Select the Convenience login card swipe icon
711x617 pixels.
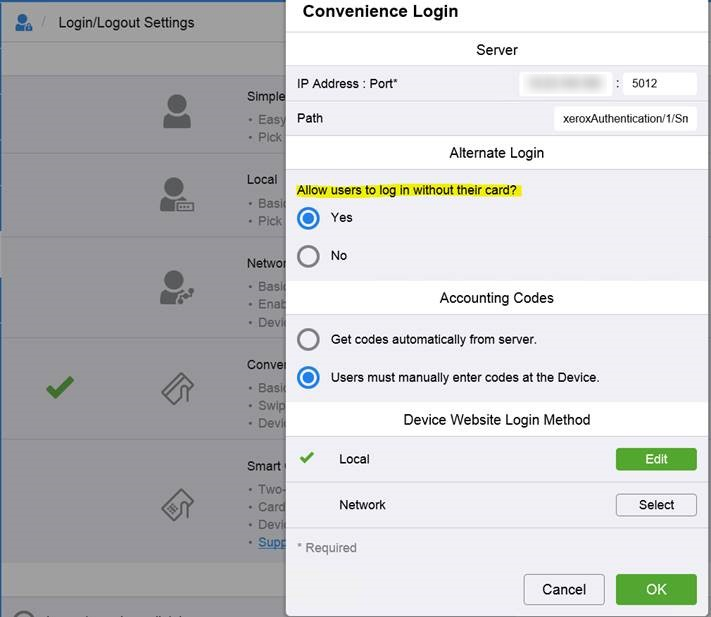click(x=176, y=388)
